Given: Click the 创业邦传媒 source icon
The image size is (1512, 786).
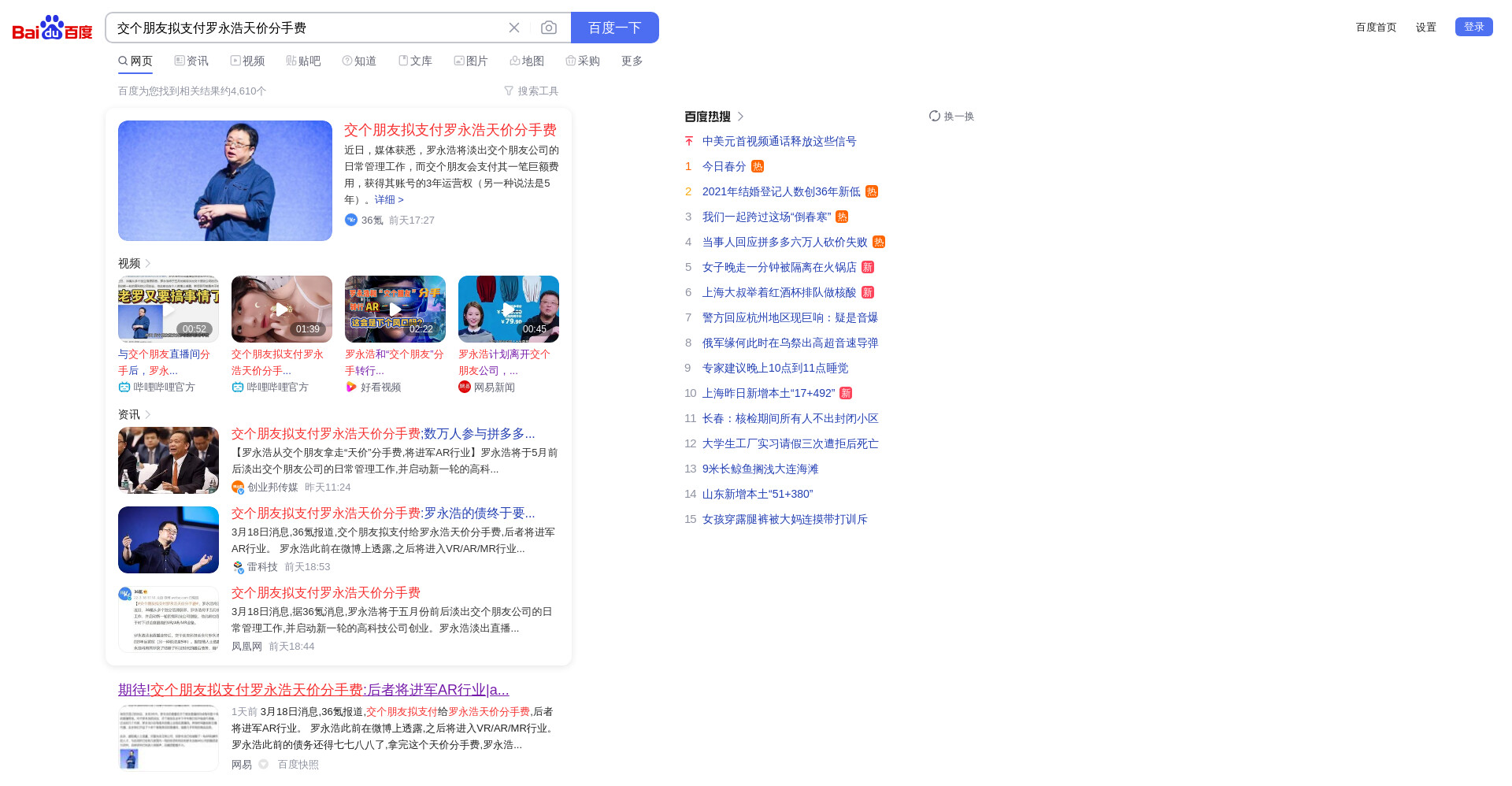Looking at the screenshot, I should point(238,488).
